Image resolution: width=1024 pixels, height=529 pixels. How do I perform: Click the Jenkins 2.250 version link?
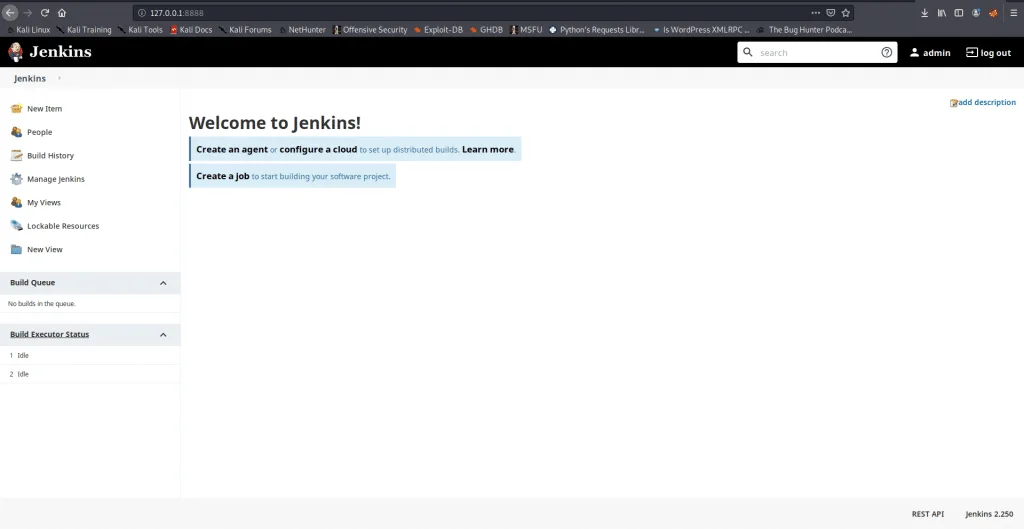coord(989,514)
